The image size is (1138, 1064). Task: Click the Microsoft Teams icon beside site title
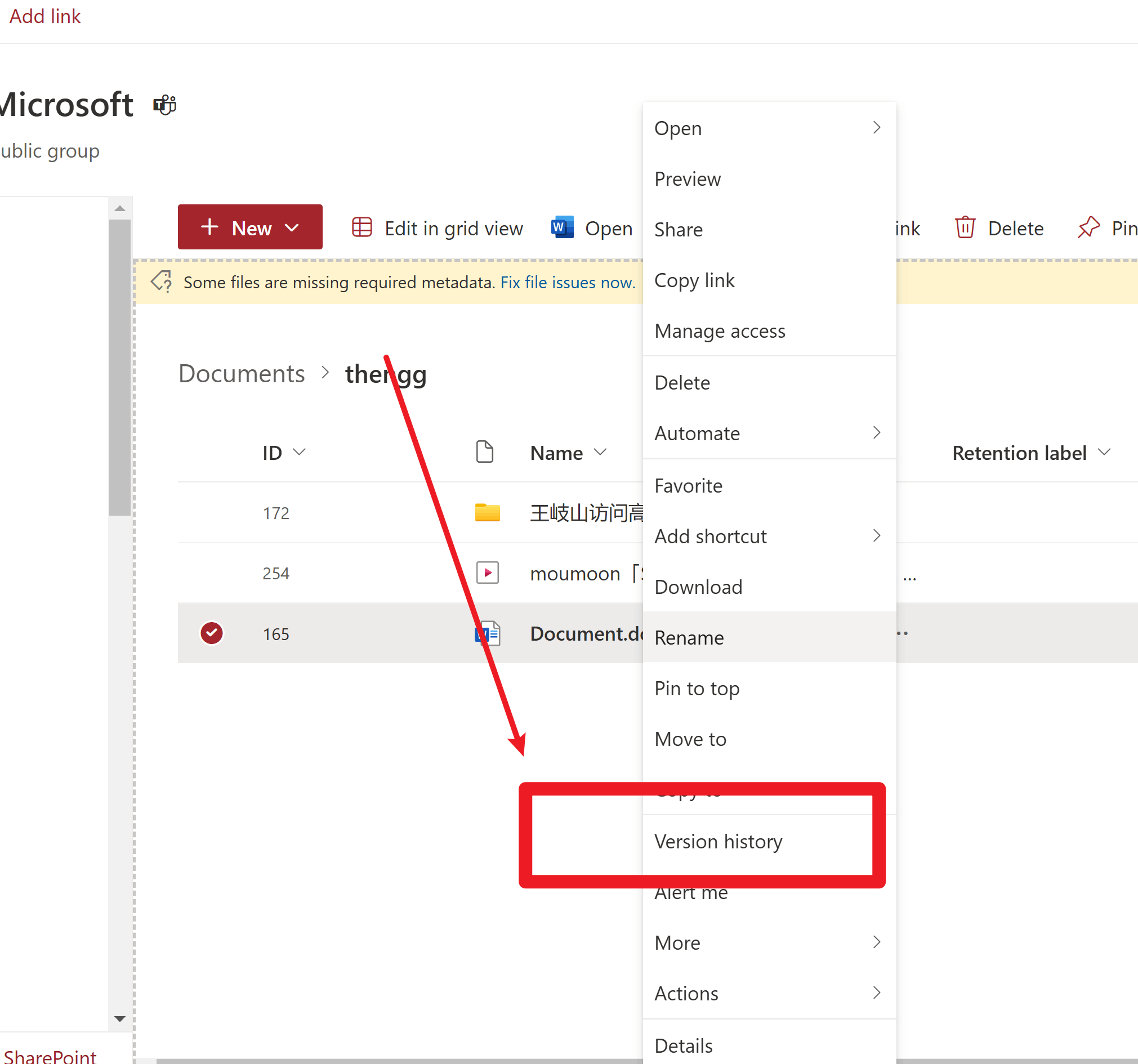(x=165, y=105)
